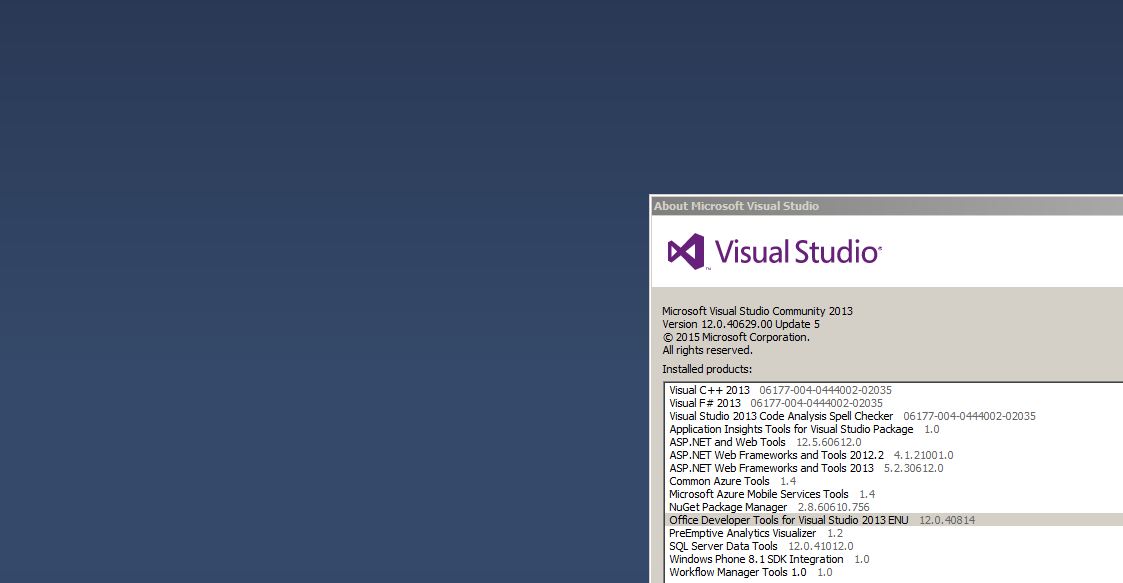Select ASP.NET Web Frameworks and Tools 2013
This screenshot has width=1123, height=583.
(x=894, y=468)
